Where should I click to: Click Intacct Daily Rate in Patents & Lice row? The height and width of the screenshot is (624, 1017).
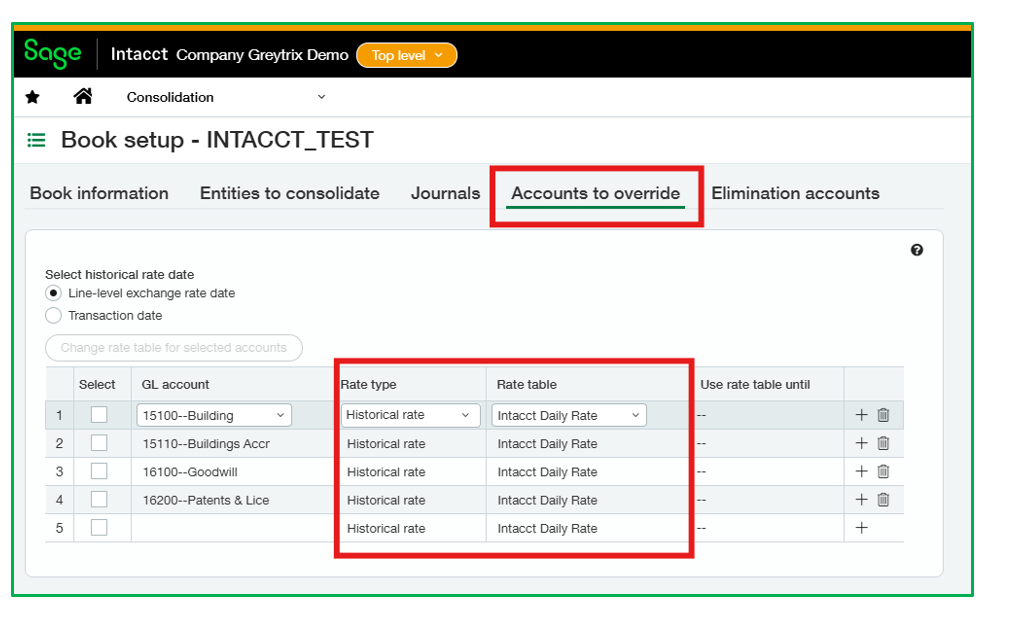547,500
